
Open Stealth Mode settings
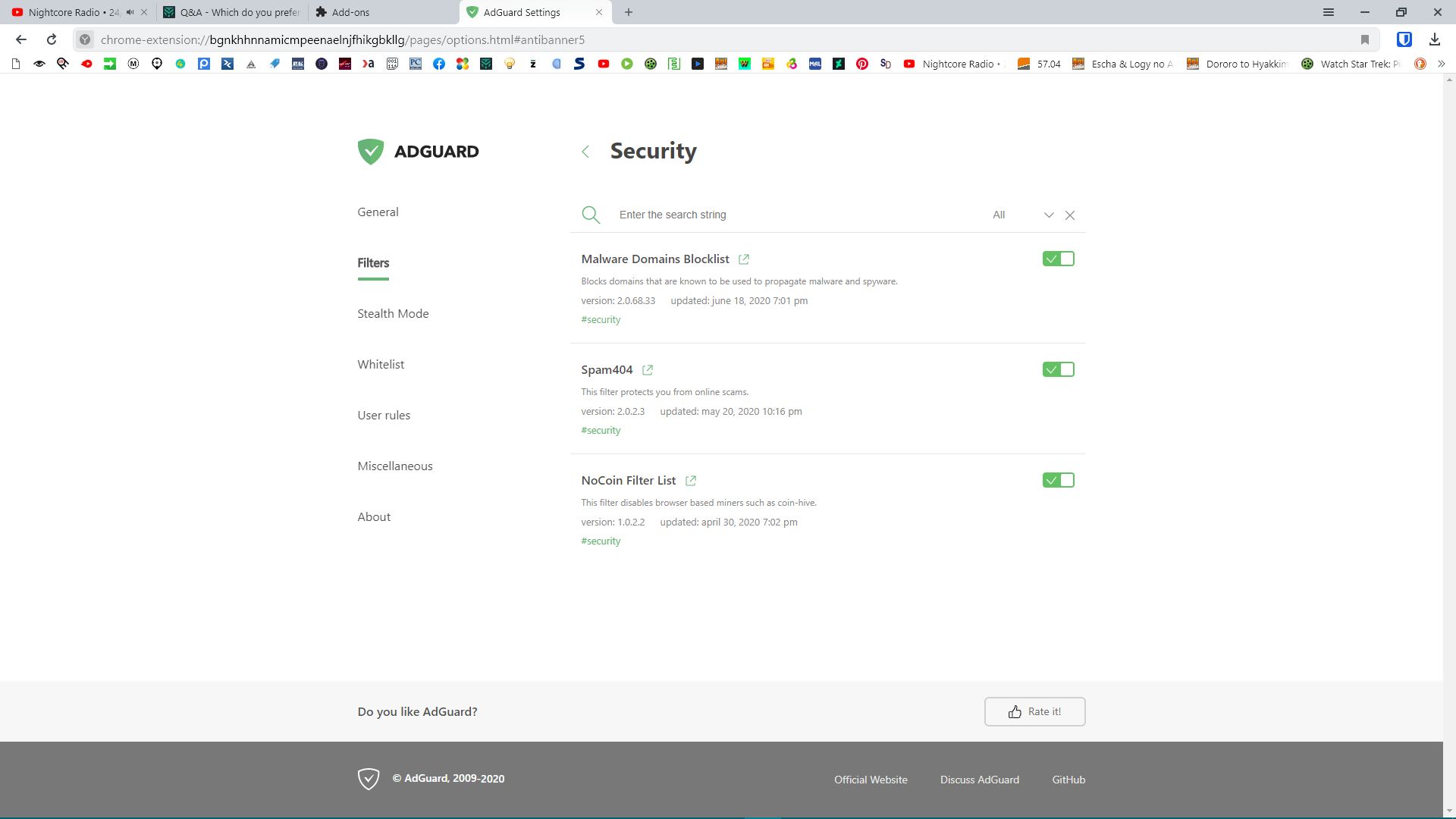[x=393, y=314]
